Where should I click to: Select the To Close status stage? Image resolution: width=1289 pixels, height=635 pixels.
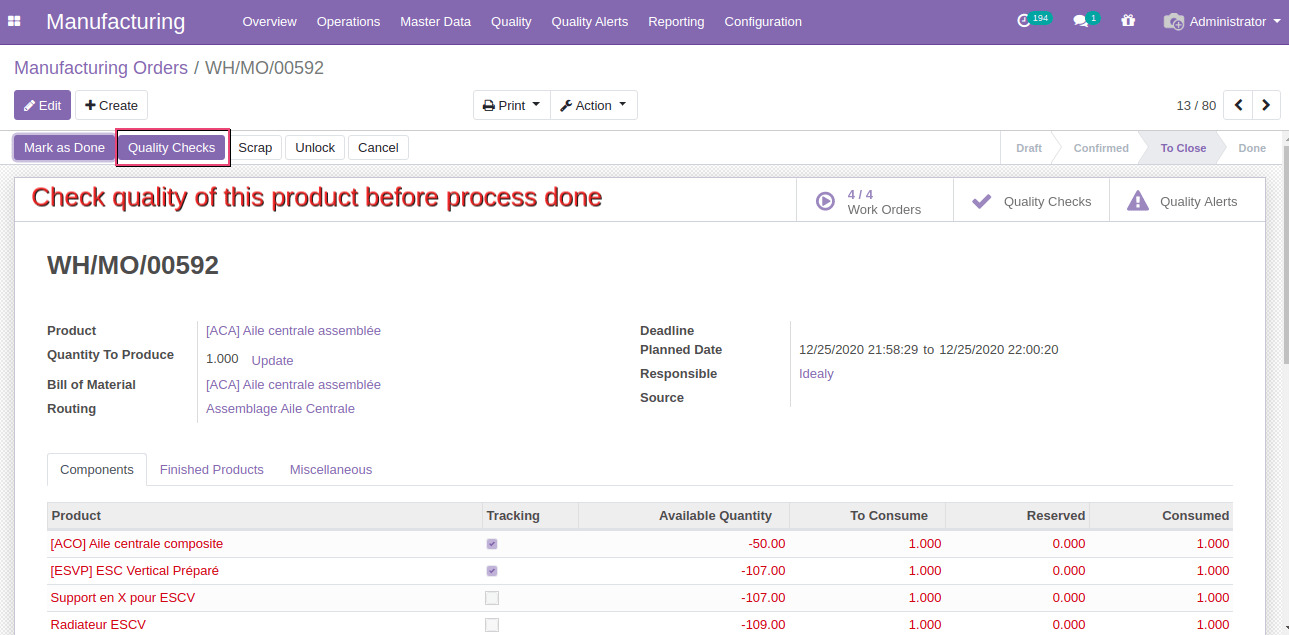pos(1183,148)
